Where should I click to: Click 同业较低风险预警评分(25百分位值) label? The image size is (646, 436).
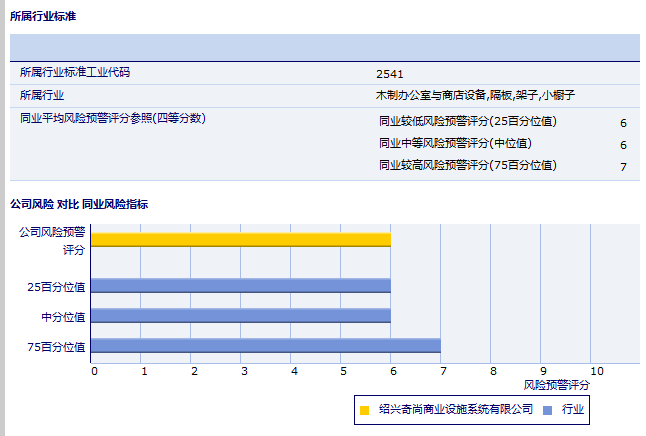pyautogui.click(x=468, y=122)
